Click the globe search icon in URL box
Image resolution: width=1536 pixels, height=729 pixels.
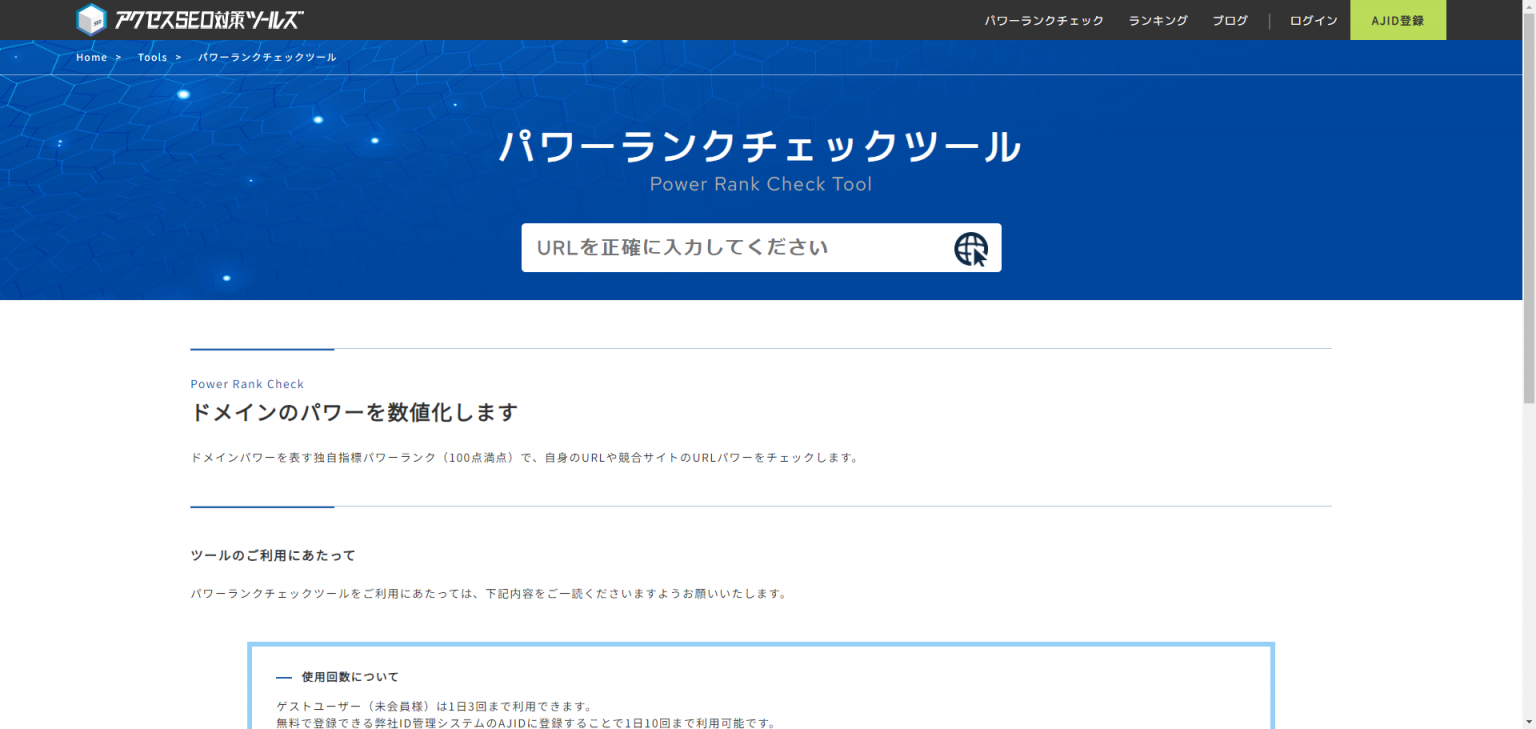click(x=970, y=248)
